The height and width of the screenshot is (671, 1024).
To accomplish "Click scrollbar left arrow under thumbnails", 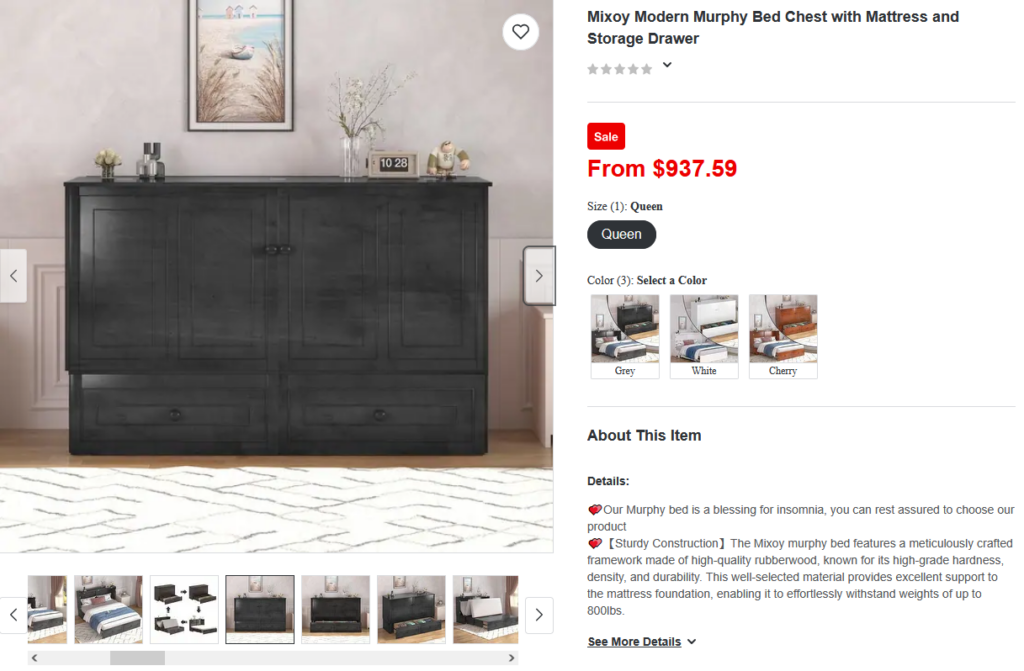I will 35,658.
